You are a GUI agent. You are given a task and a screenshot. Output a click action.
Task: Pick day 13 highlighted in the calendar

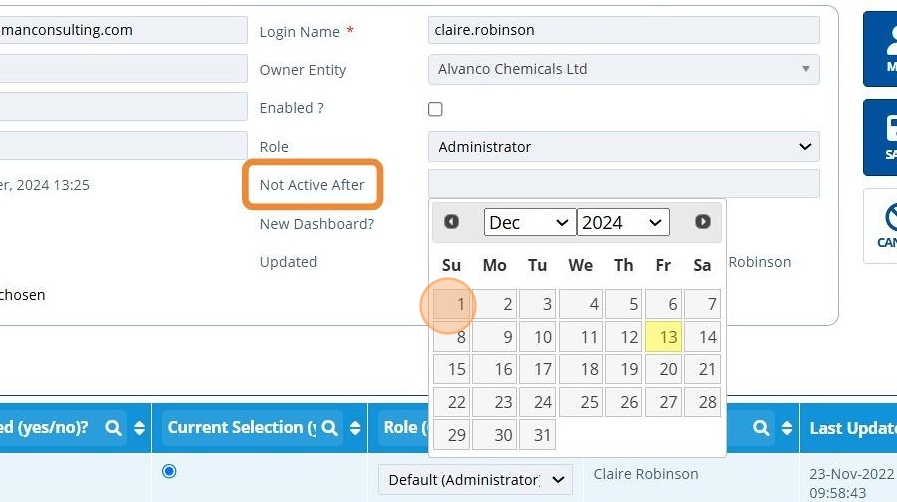663,337
